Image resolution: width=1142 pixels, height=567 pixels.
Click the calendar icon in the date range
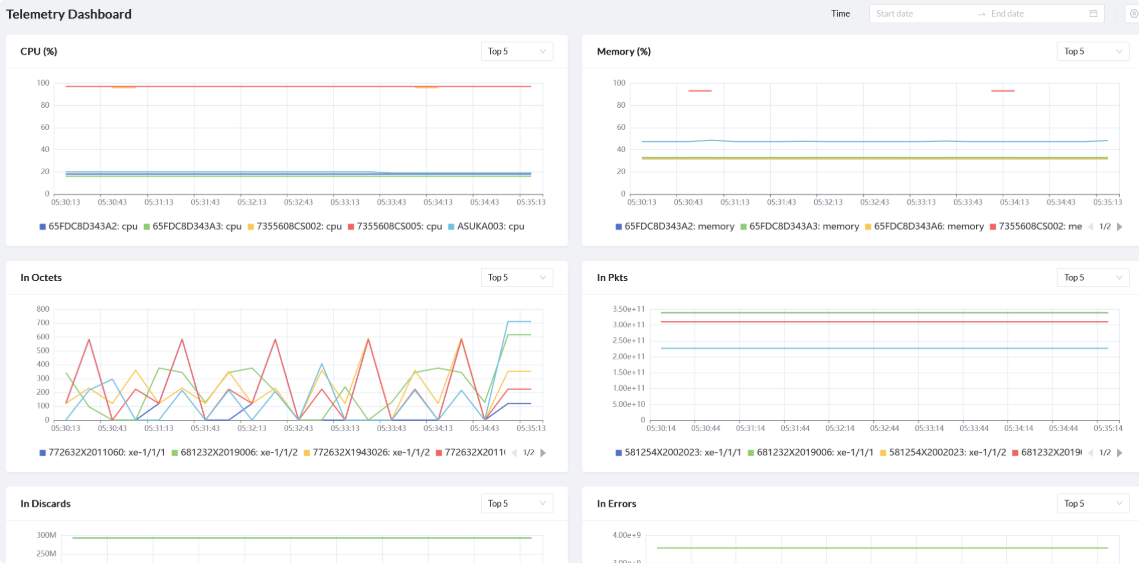click(1093, 14)
